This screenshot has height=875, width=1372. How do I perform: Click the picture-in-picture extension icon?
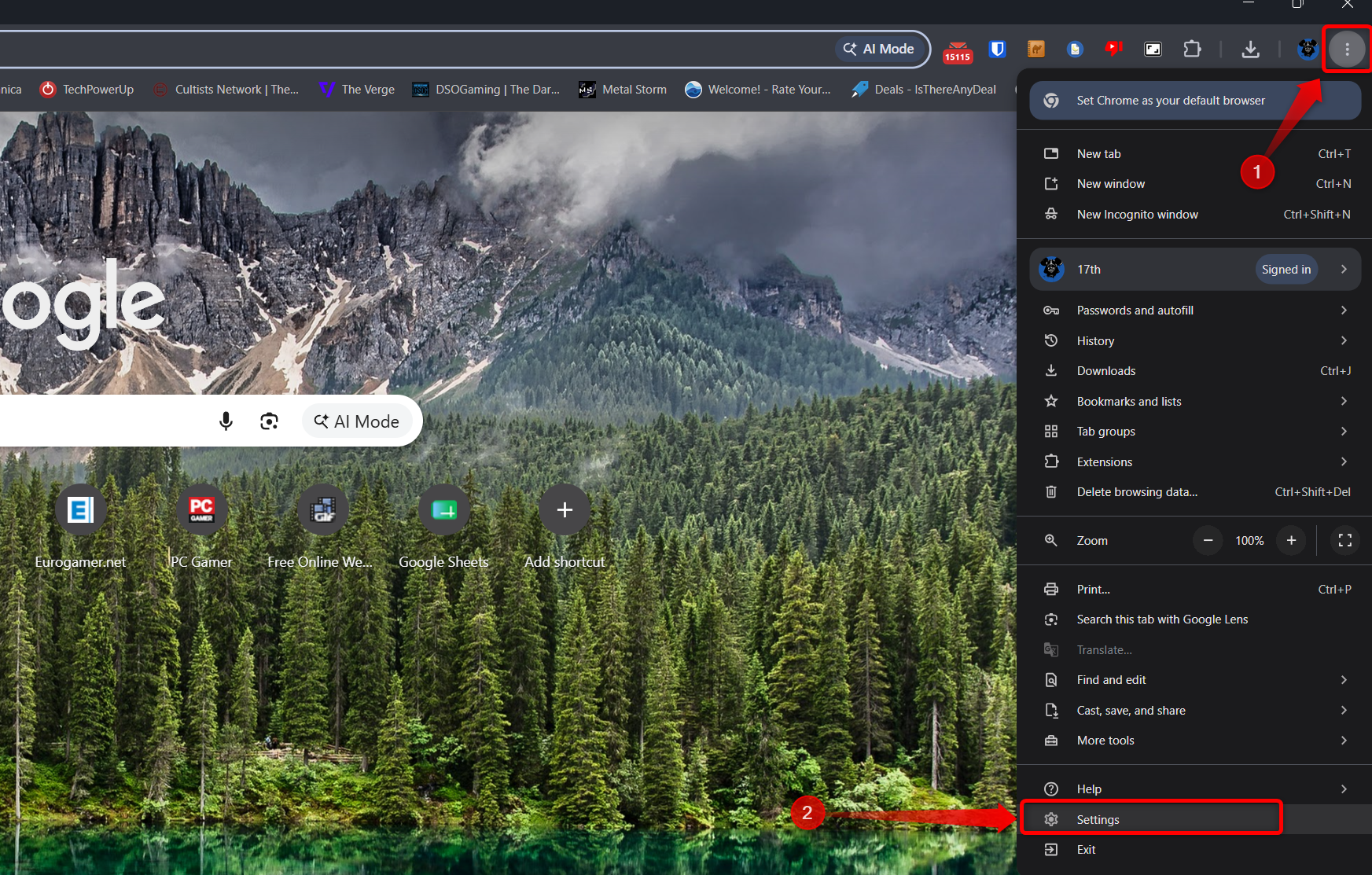click(x=1153, y=49)
